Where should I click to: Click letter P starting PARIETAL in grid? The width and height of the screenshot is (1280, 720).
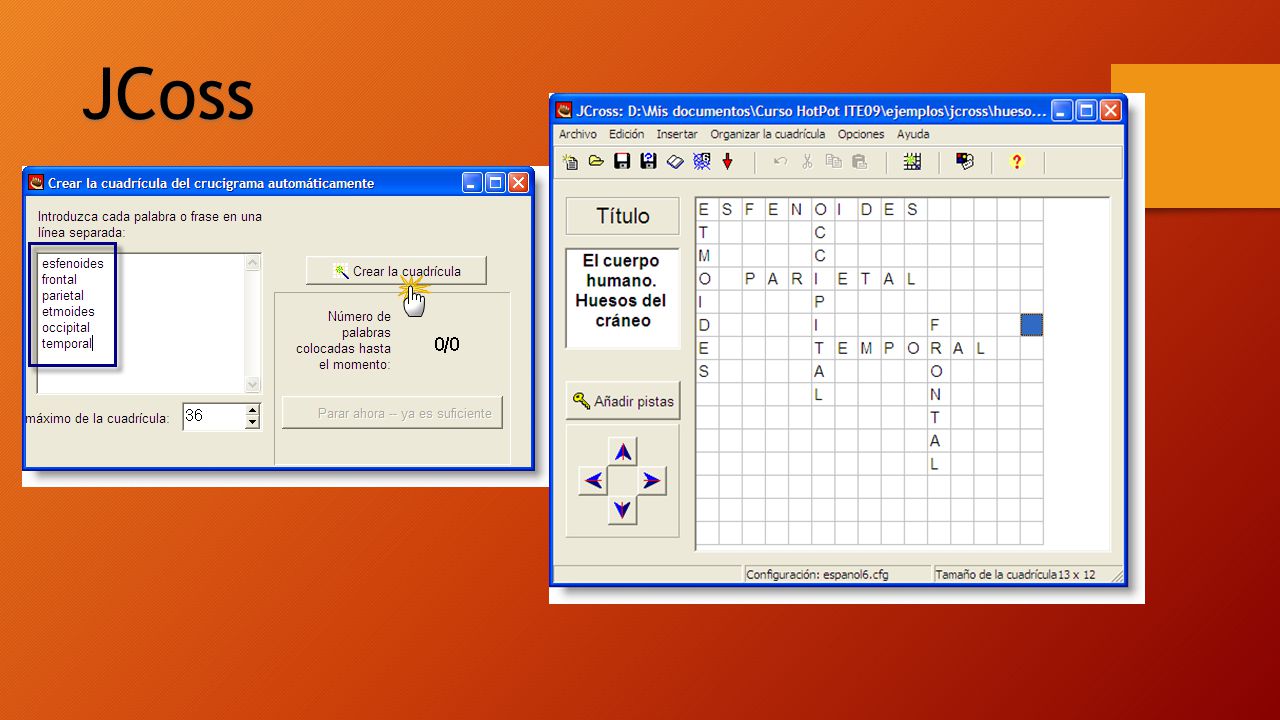750,279
